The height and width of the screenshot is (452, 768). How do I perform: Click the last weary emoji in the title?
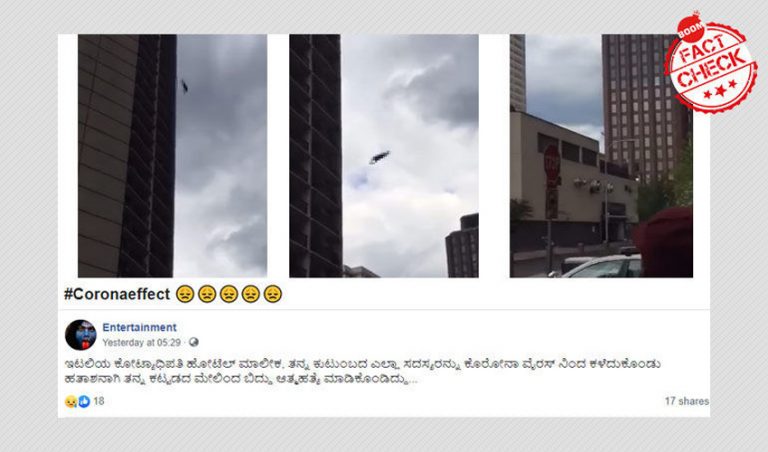point(272,294)
